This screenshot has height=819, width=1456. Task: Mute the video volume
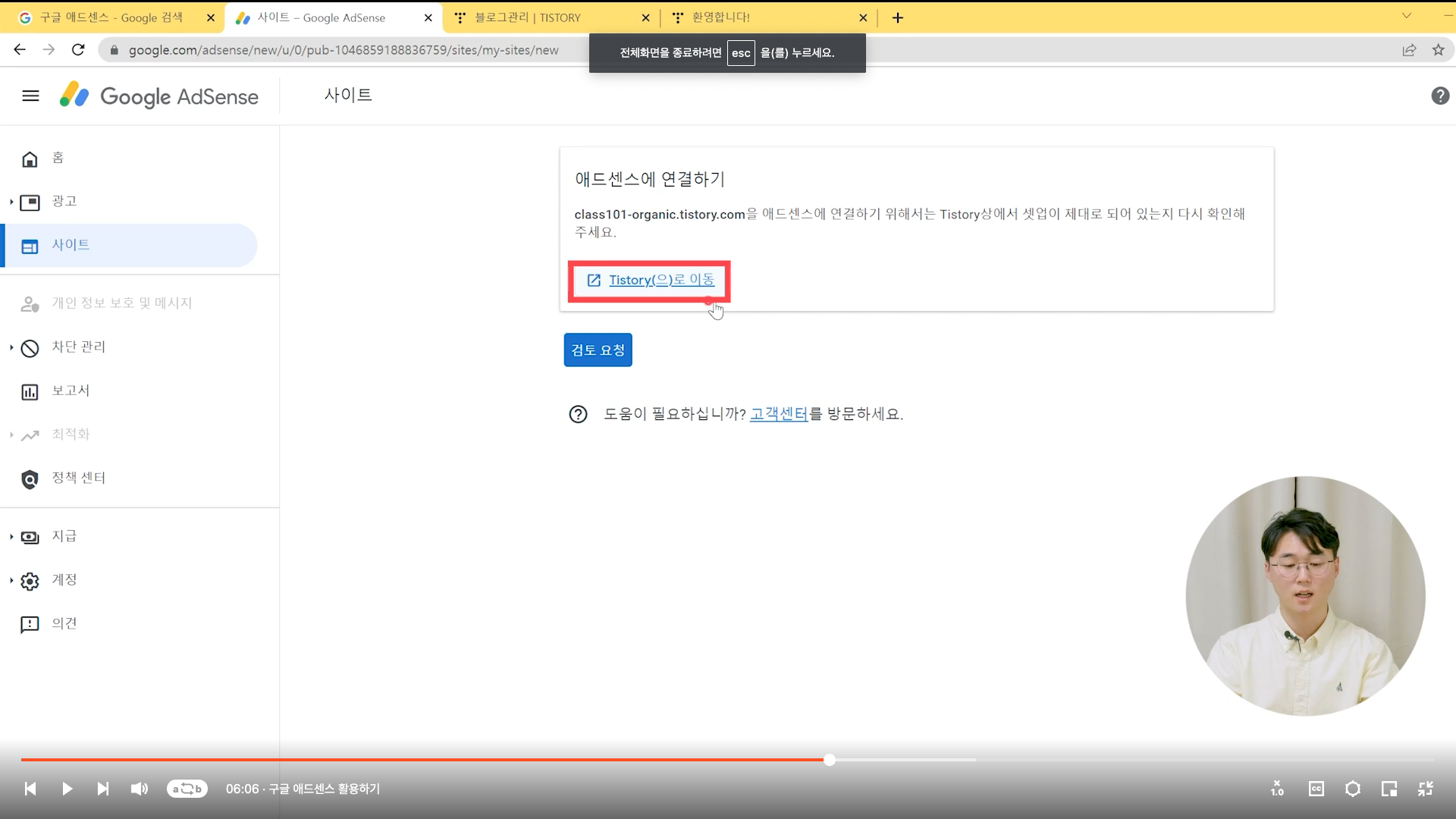click(x=139, y=789)
